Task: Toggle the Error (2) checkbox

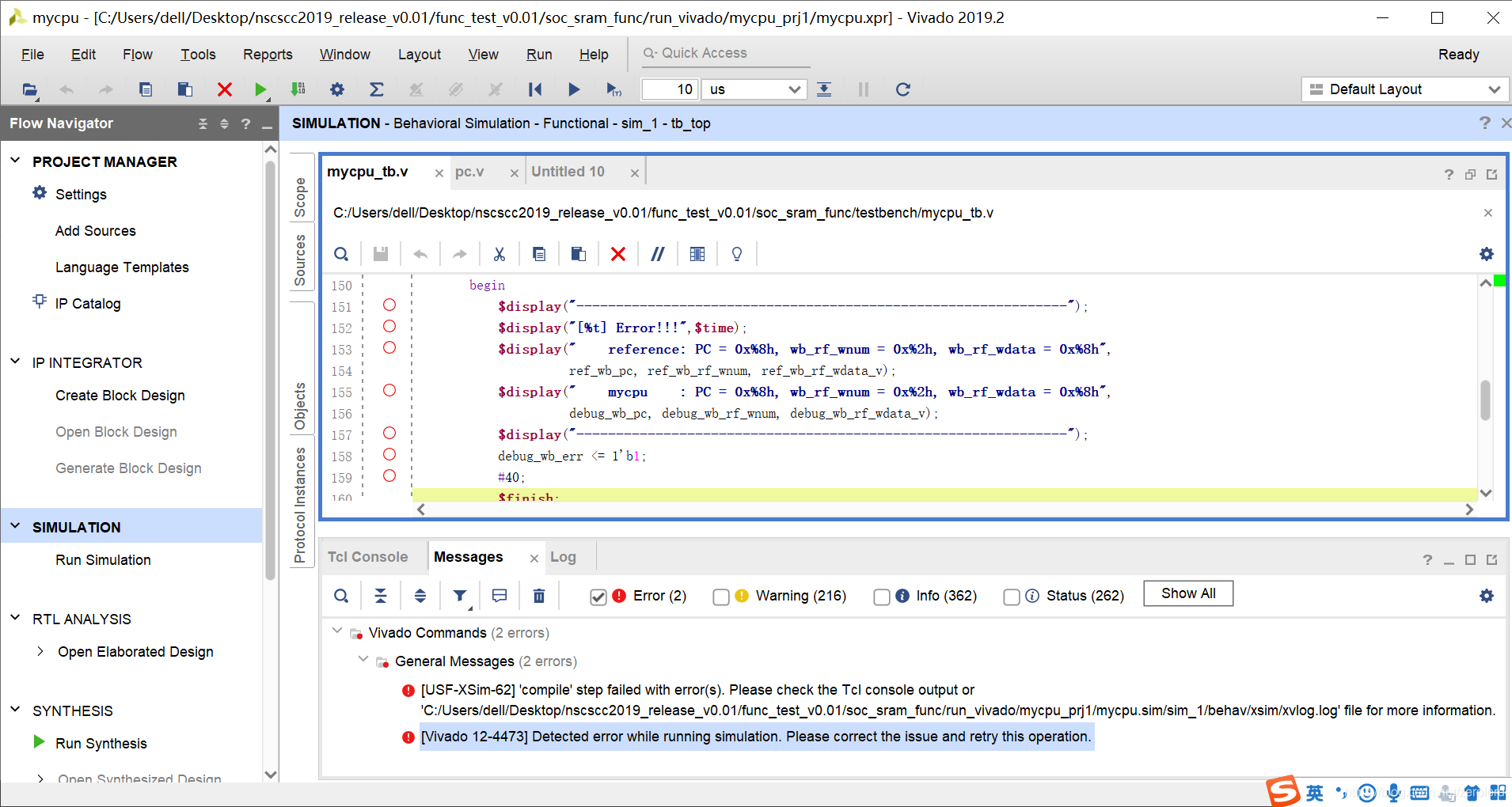Action: pyautogui.click(x=598, y=597)
